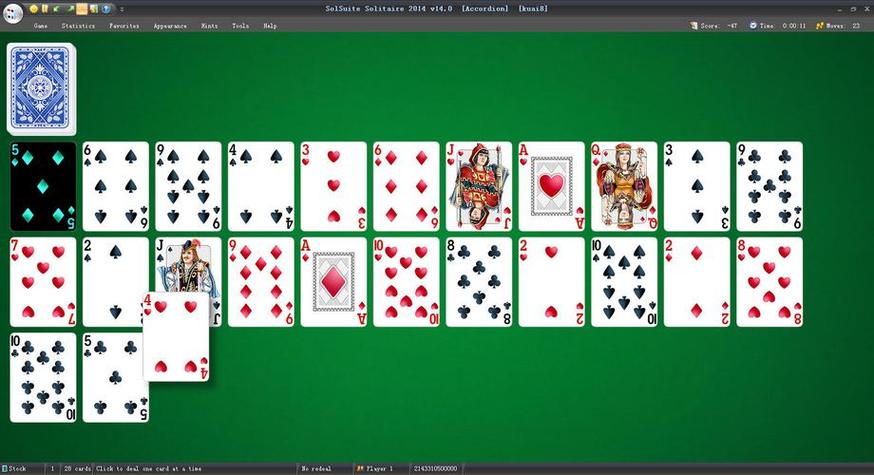Screen dimensions: 874x475
Task: Click the 4 of hearts card
Action: 176,337
